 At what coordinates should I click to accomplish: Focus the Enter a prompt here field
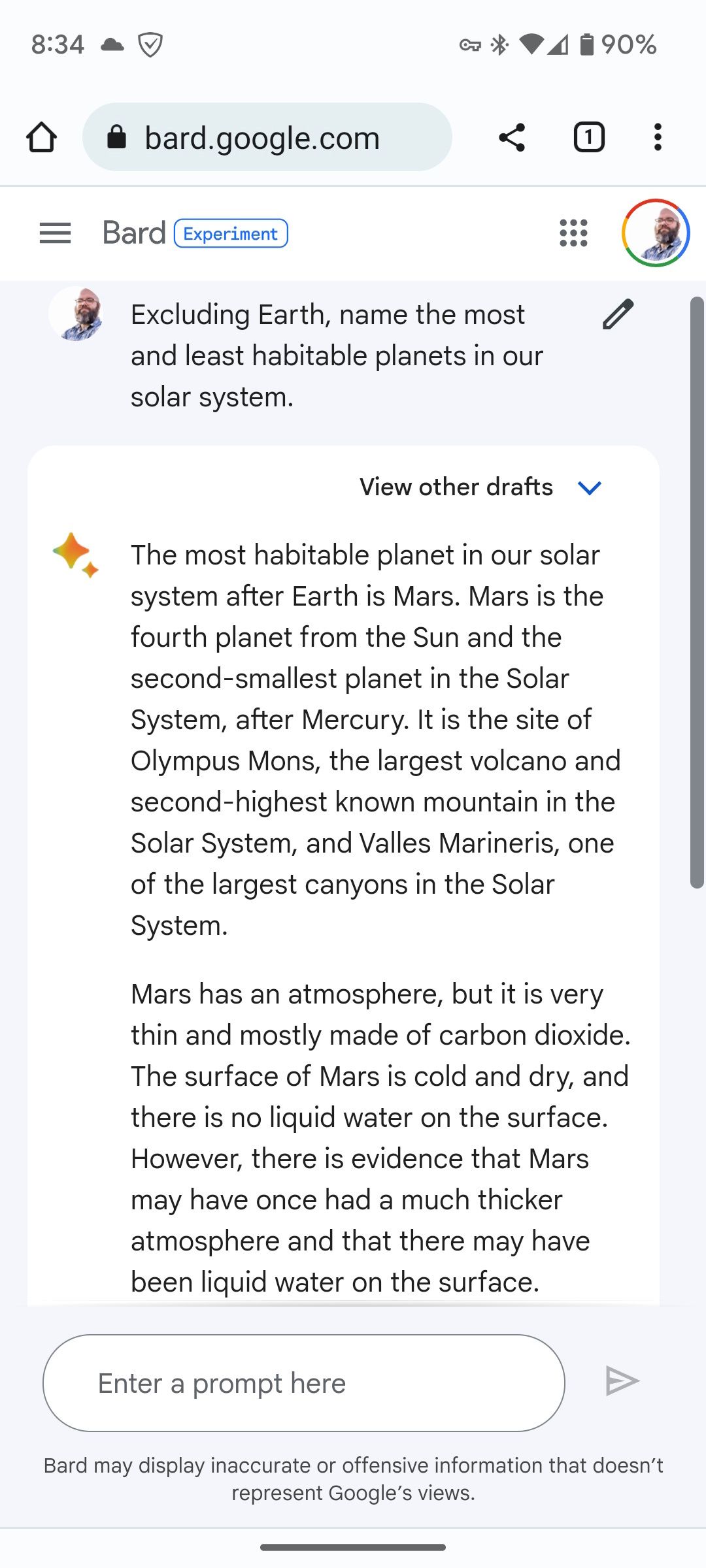(304, 1383)
